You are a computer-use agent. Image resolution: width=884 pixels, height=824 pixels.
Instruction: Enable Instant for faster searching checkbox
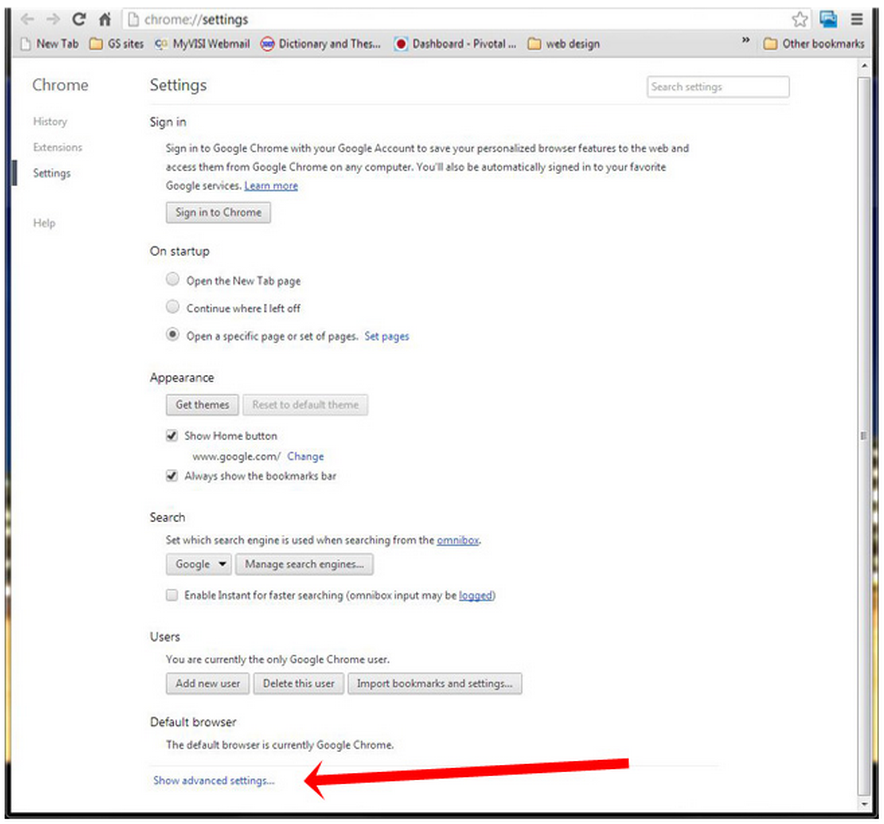coord(172,595)
